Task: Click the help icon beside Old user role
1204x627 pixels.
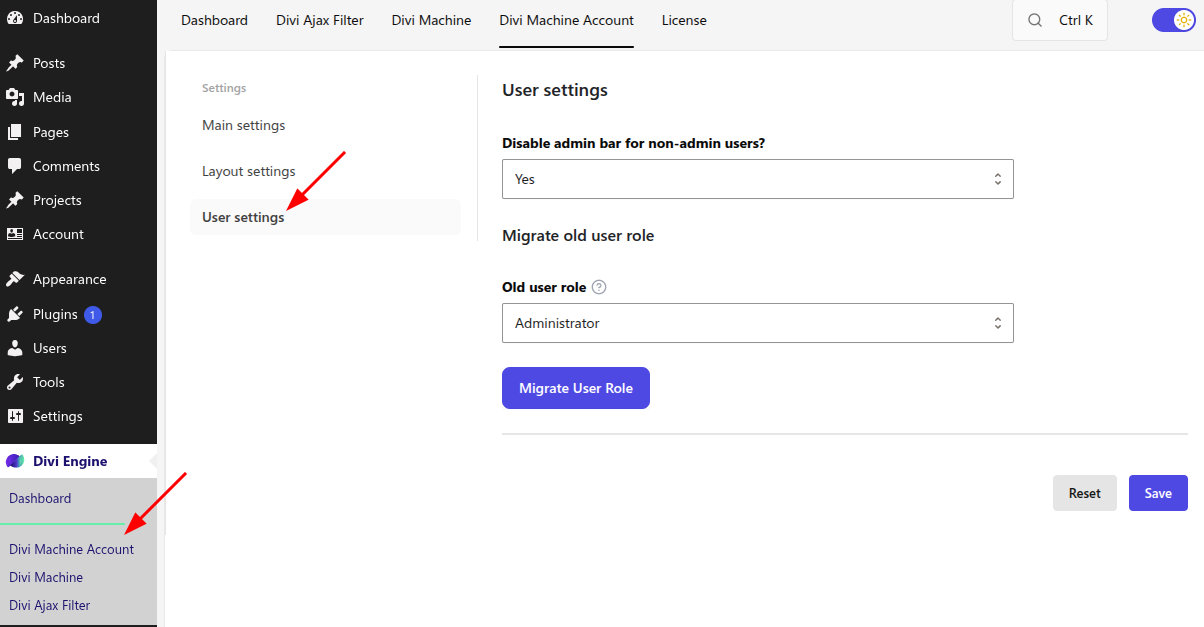Action: [x=599, y=287]
